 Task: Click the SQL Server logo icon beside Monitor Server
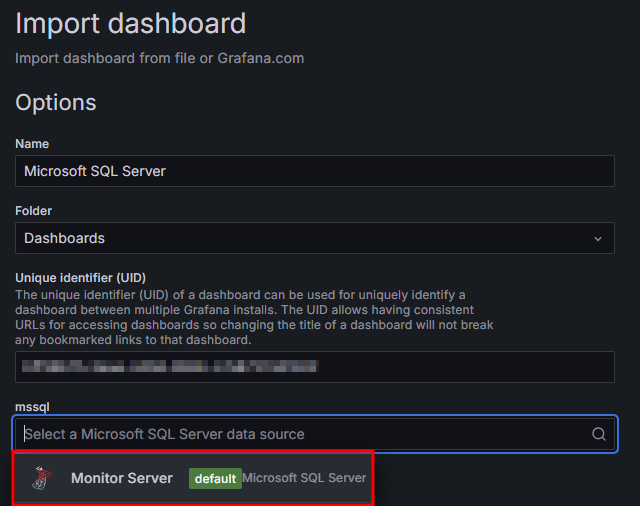click(42, 478)
